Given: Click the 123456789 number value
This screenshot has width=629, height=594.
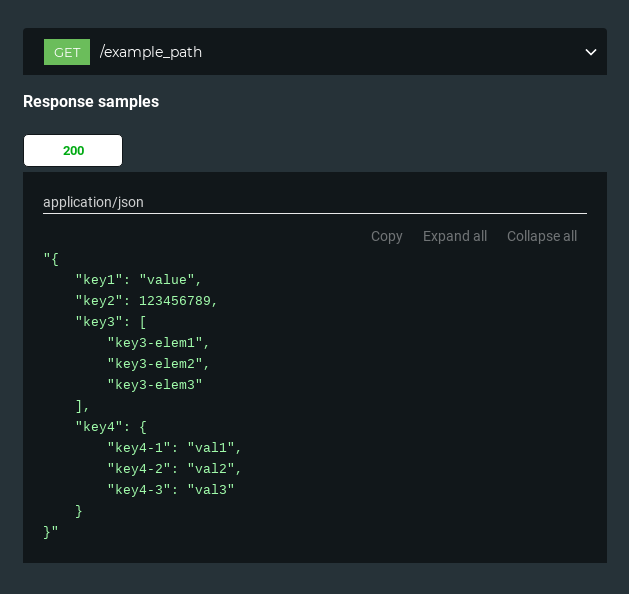Looking at the screenshot, I should tap(175, 301).
